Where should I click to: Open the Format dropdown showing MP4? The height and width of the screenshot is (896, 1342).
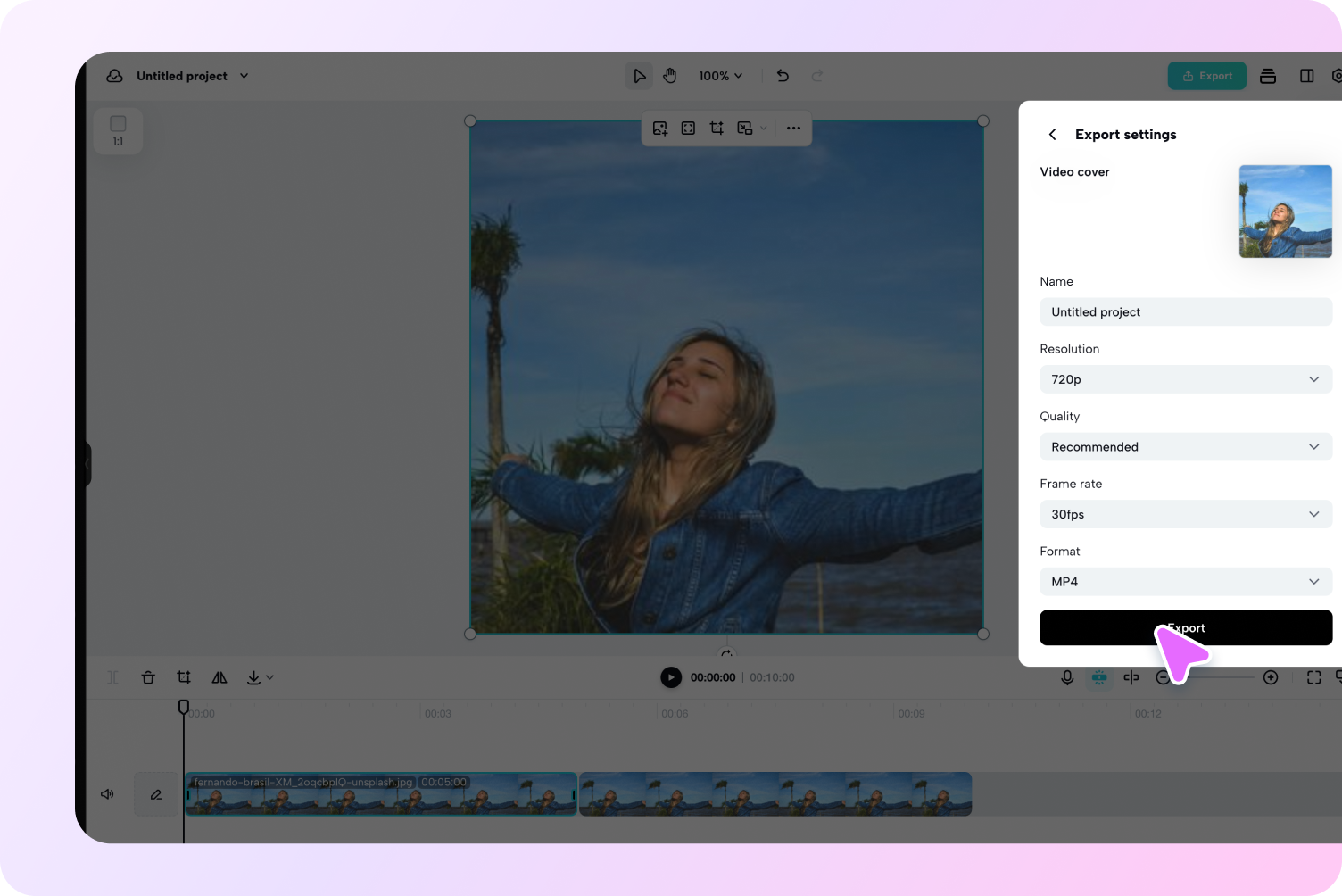1186,582
